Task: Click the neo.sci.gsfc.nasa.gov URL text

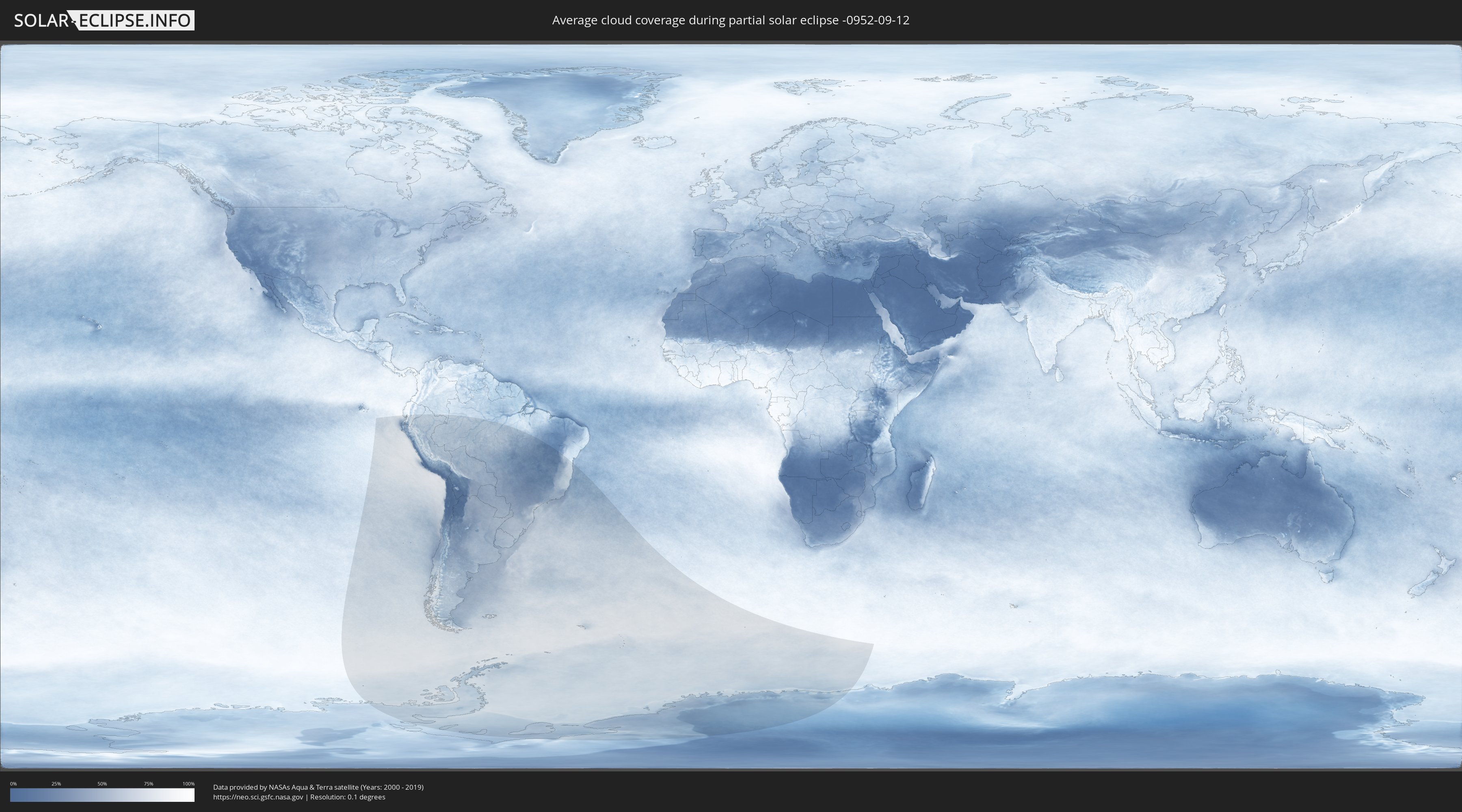Action: click(x=258, y=797)
